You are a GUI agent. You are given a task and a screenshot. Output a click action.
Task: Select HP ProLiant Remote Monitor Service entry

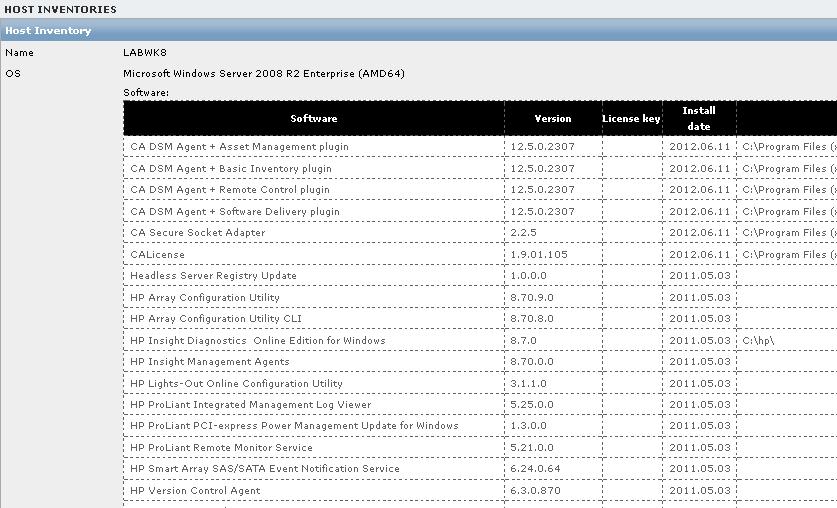point(221,448)
